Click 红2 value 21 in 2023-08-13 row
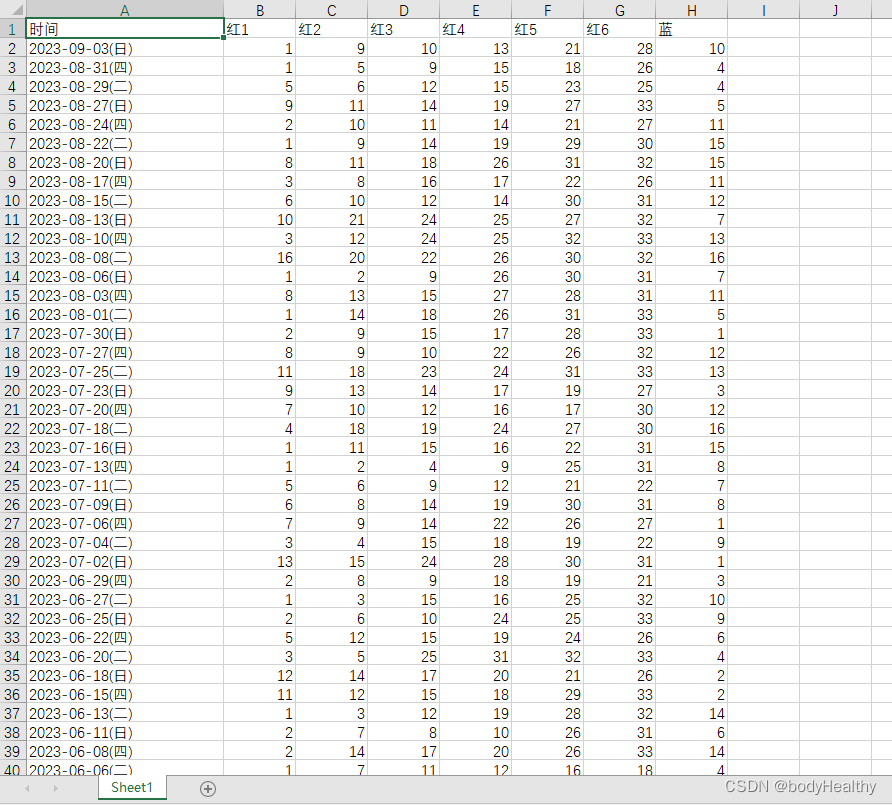The width and height of the screenshot is (892, 805). coord(332,220)
